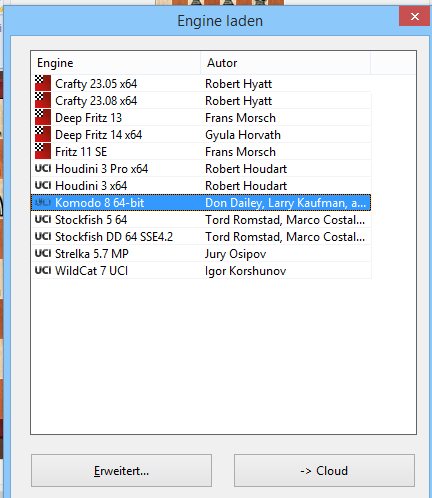Sort by the Autor column header

286,63
